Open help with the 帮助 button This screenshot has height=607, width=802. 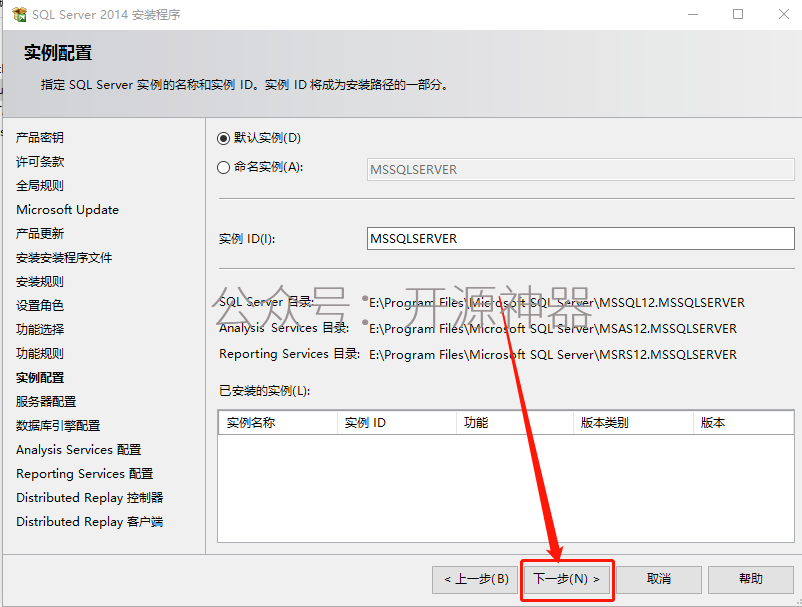[x=750, y=579]
